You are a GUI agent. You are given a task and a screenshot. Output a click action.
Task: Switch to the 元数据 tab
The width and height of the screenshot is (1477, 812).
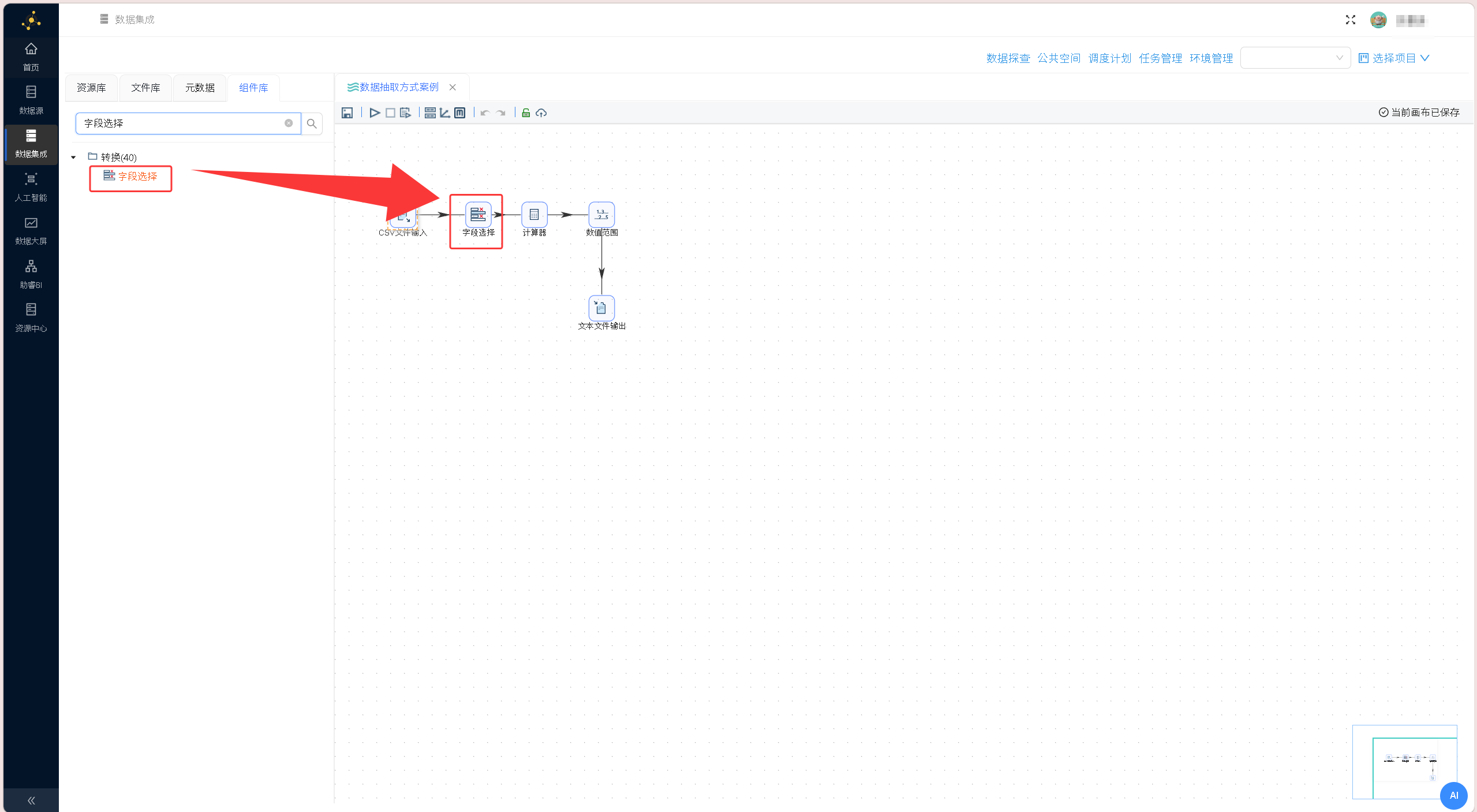(200, 88)
